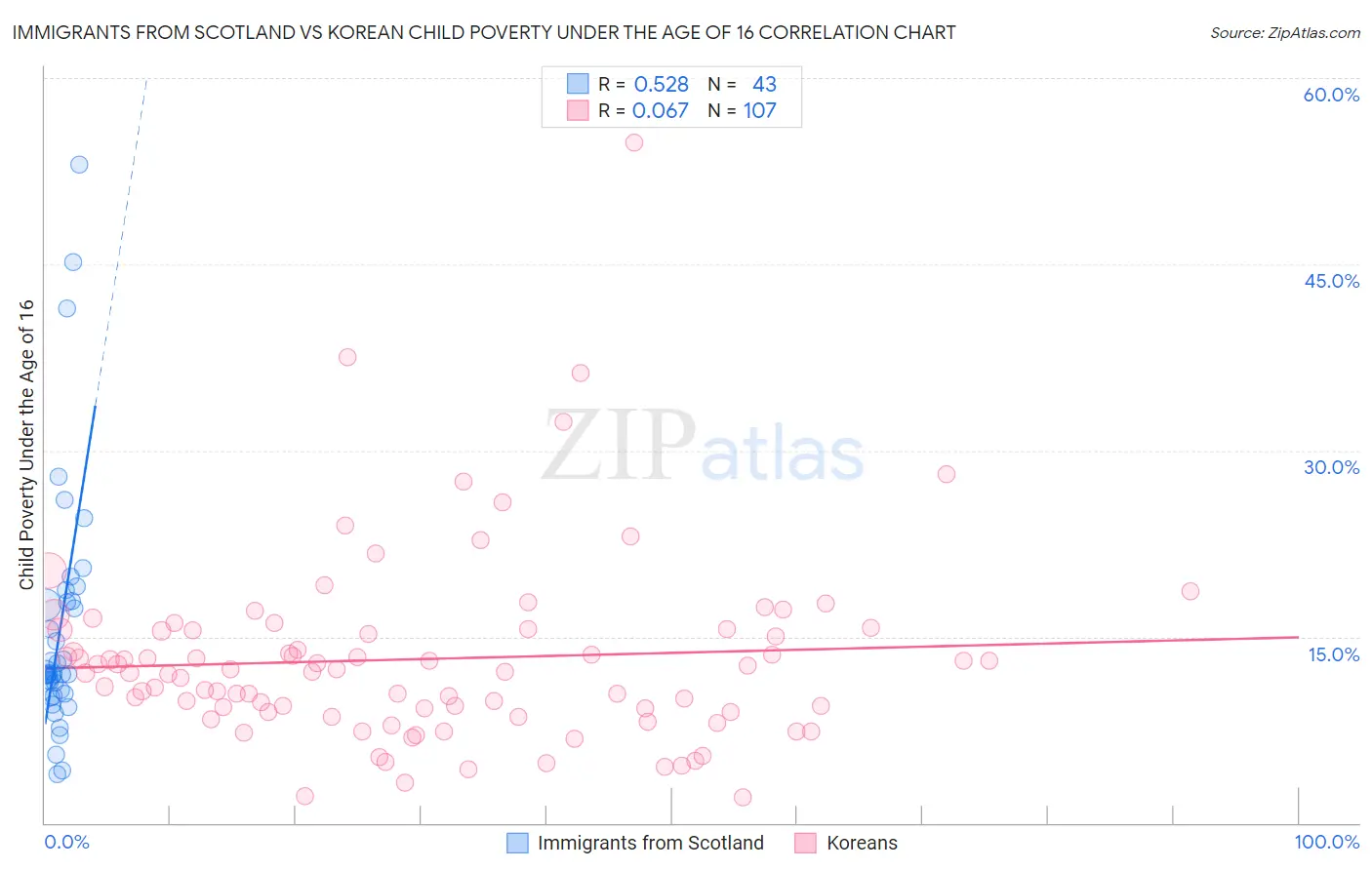Click the rightmost pink data point near 19%
This screenshot has width=1372, height=870.
tap(1190, 591)
